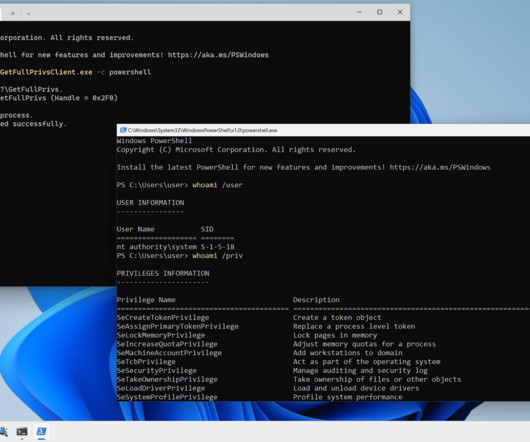This screenshot has height=442, width=530.
Task: Click the 'whoami /priv' command line
Action: click(x=180, y=256)
